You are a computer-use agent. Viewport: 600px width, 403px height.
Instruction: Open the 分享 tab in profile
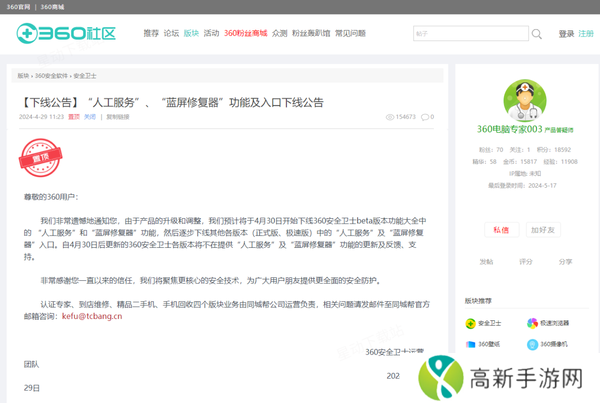click(x=565, y=262)
